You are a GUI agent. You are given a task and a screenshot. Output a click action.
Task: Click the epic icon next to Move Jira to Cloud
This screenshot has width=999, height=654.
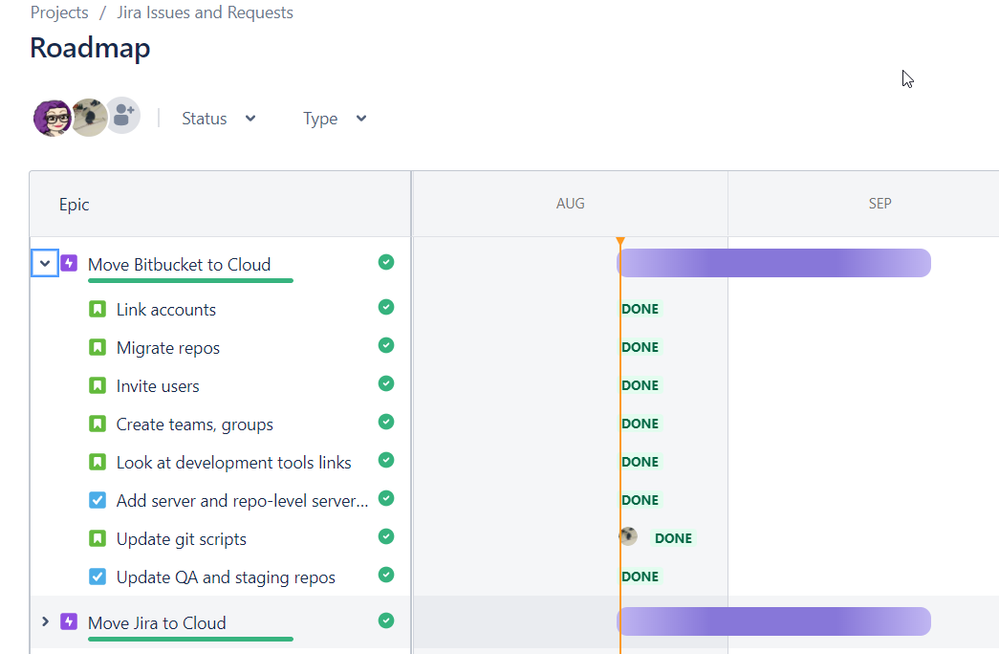coord(68,621)
